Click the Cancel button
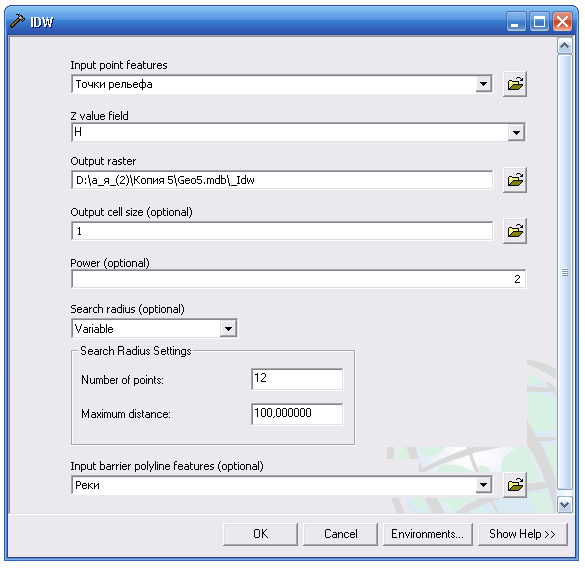Image resolution: width=585 pixels, height=568 pixels. (341, 534)
